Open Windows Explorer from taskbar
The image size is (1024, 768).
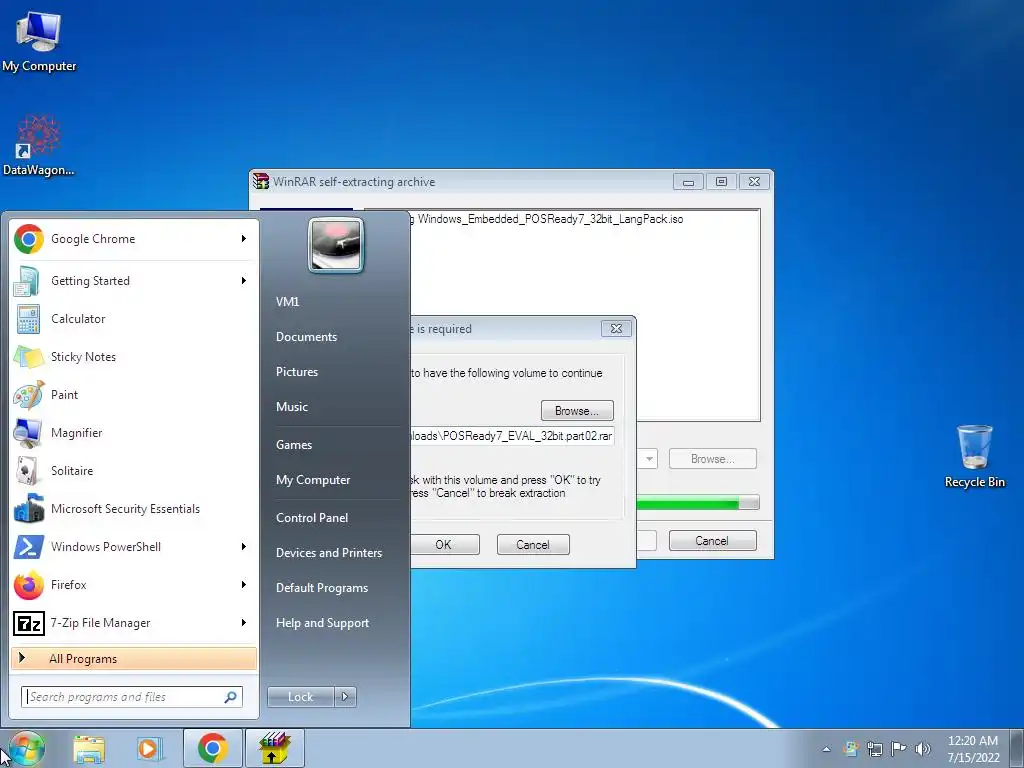pos(89,748)
